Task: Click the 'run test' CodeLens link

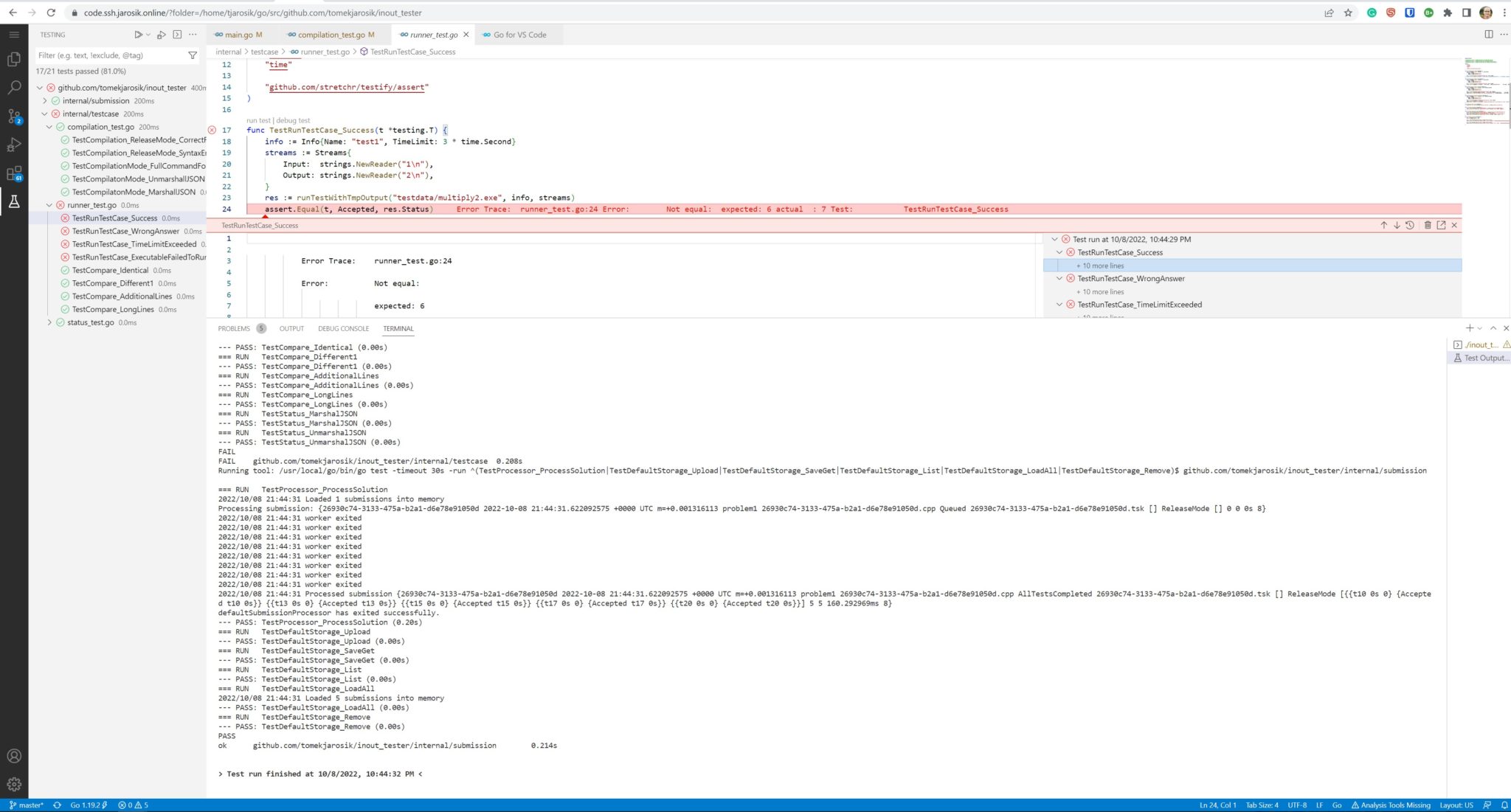Action: (257, 119)
